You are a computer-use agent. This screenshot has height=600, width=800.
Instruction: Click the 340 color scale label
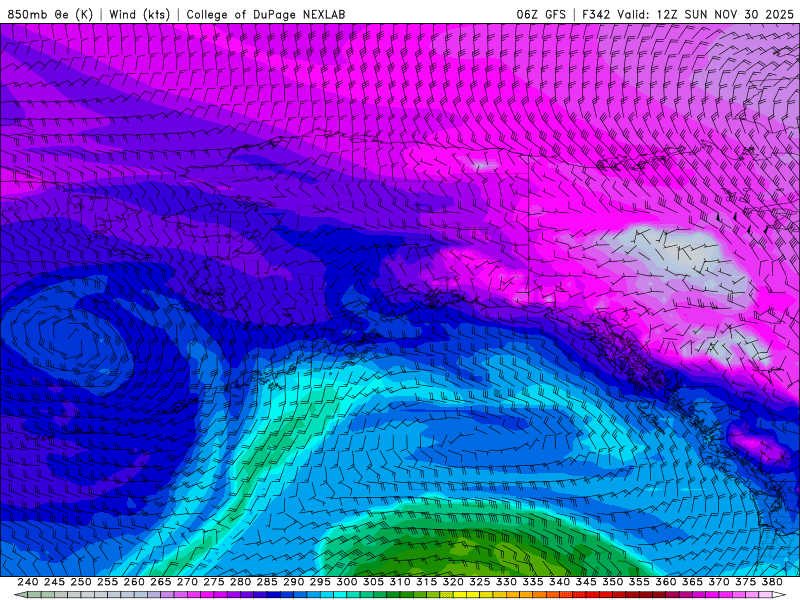(559, 582)
